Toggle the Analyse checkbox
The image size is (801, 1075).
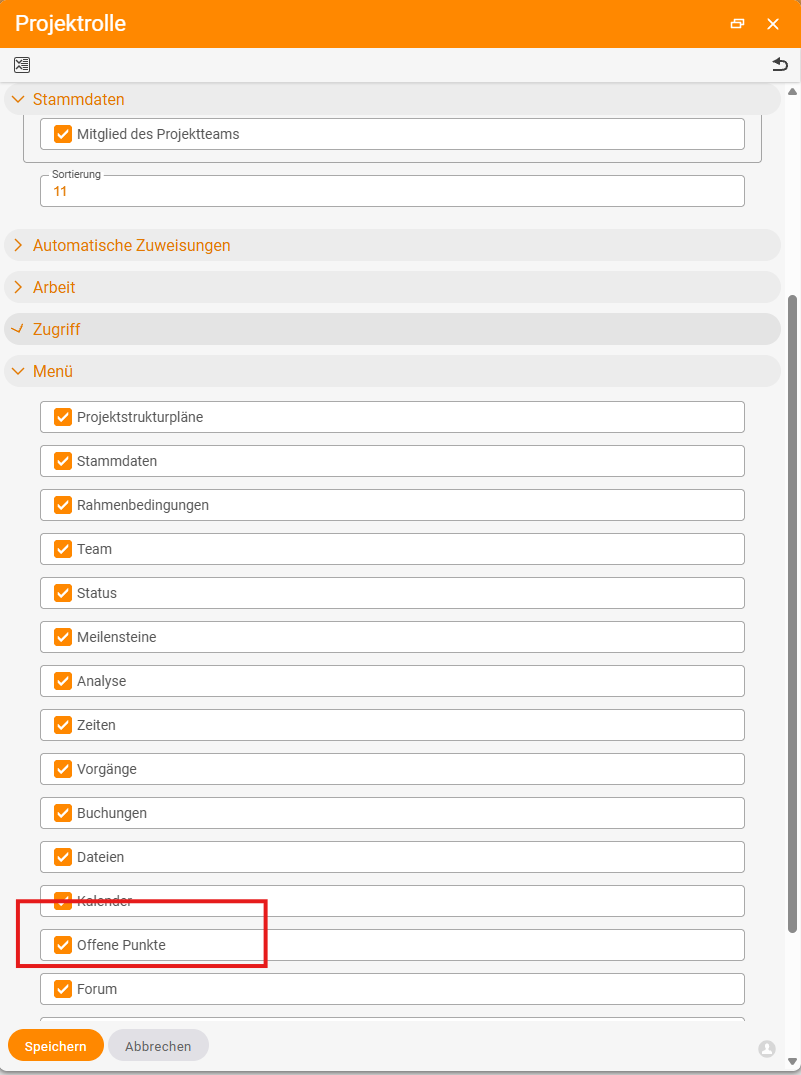(62, 681)
